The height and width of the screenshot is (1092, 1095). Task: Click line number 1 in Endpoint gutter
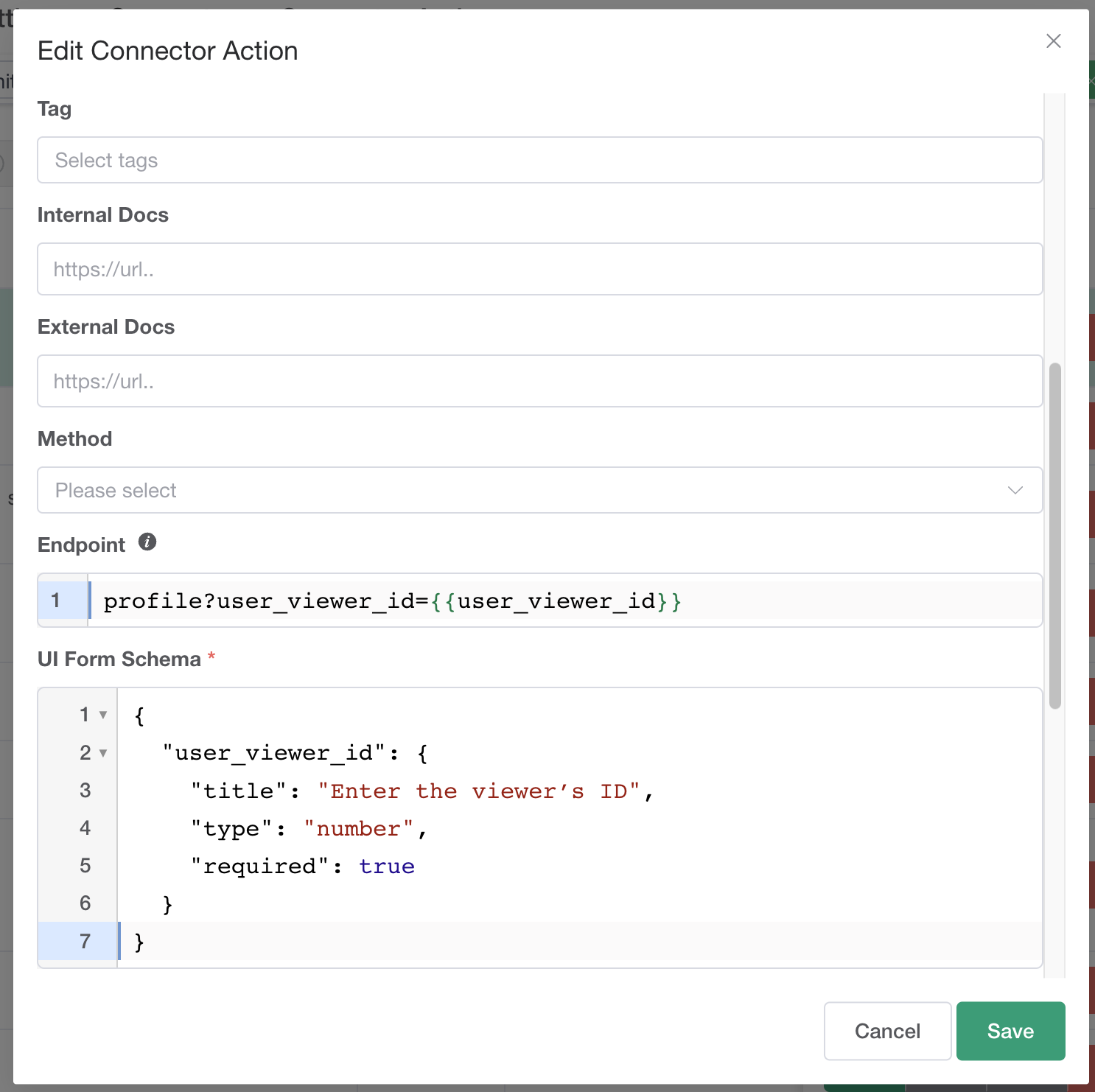coord(56,601)
